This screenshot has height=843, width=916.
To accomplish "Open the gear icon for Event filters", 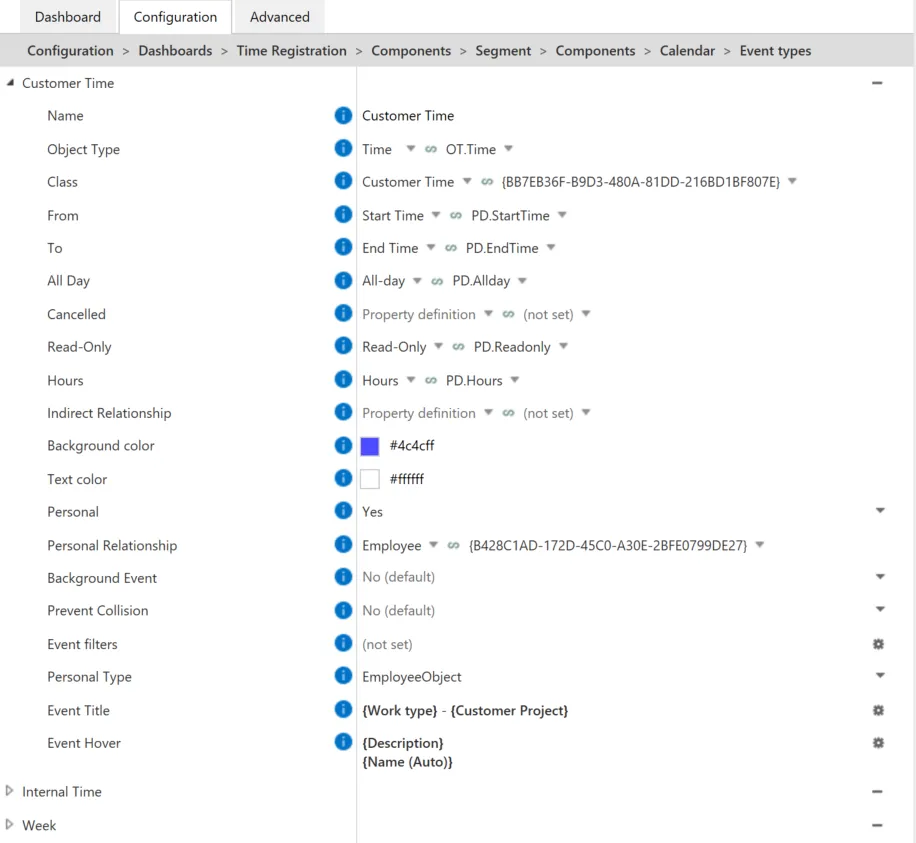I will (878, 644).
